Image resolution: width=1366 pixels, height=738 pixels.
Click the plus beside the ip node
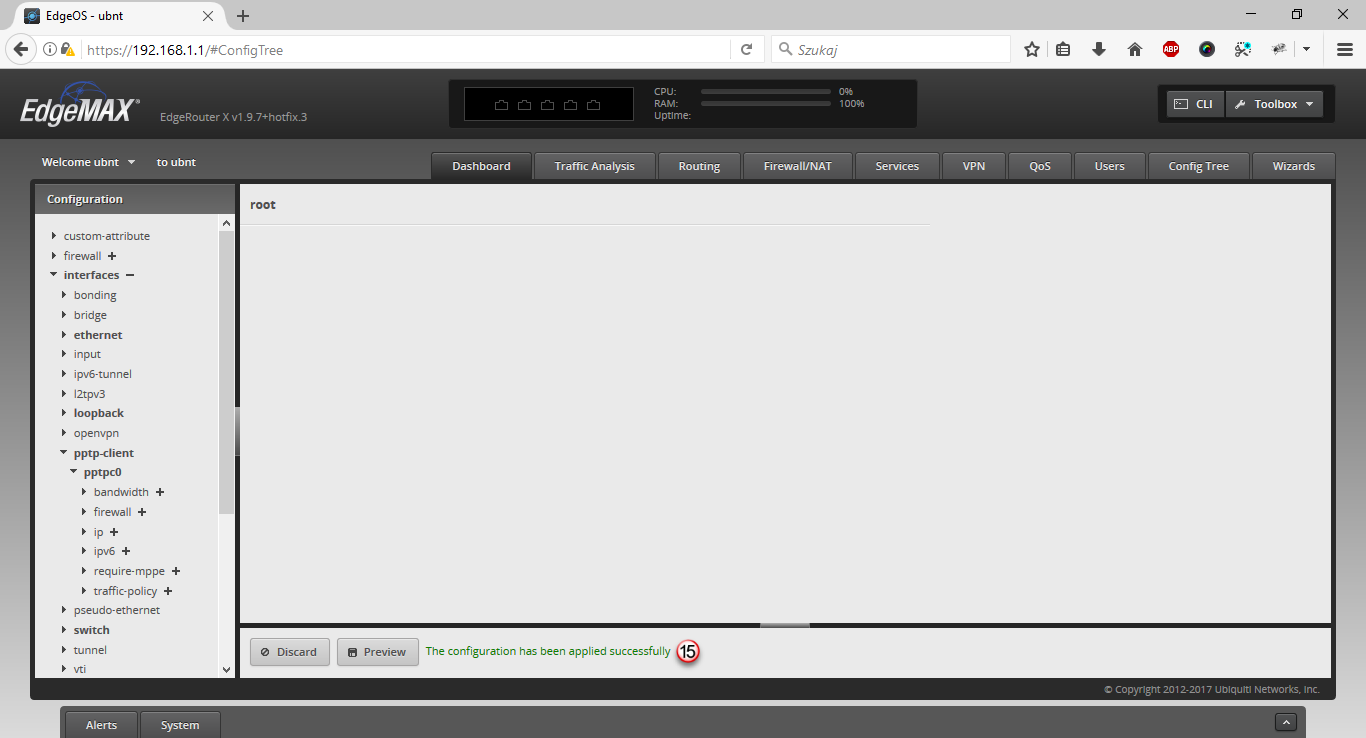click(114, 532)
